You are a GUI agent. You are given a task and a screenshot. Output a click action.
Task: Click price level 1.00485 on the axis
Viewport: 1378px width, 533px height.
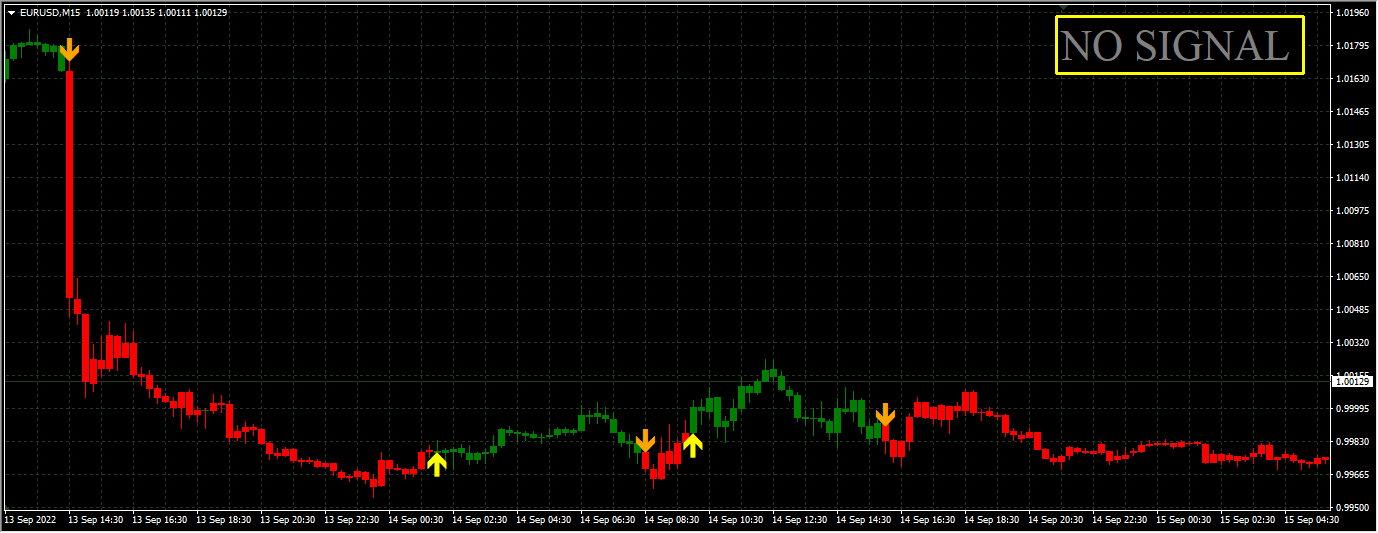coord(1351,310)
